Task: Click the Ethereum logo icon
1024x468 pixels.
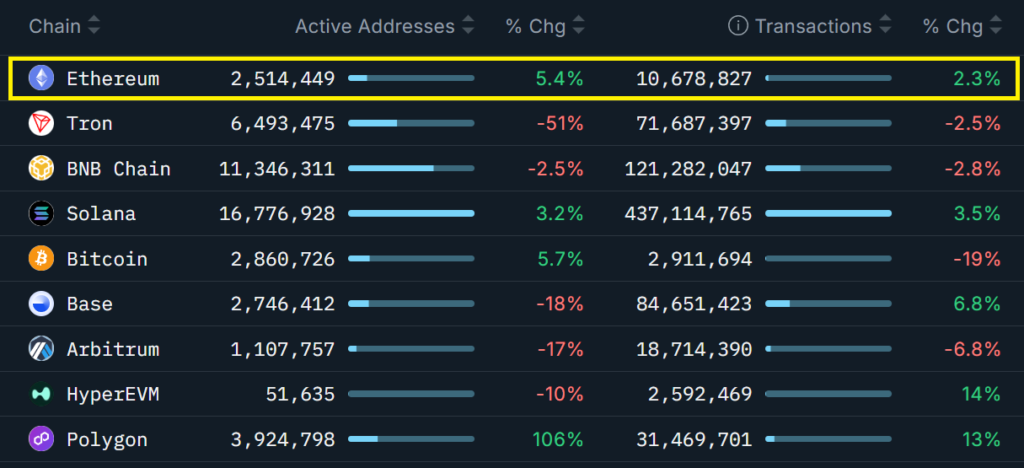Action: [x=41, y=78]
